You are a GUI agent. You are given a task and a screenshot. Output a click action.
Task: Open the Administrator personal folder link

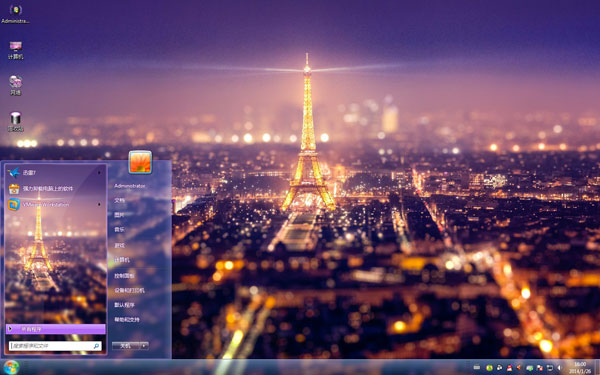point(130,186)
